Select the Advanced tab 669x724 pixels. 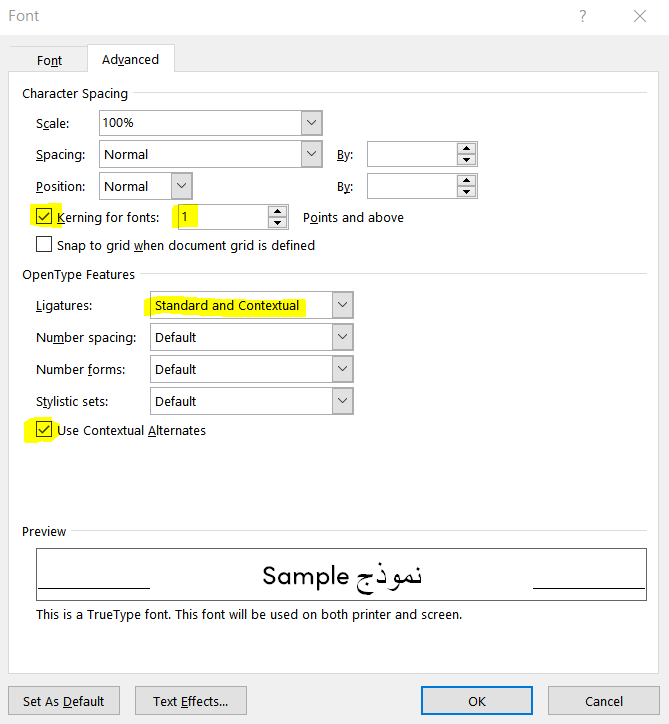130,60
